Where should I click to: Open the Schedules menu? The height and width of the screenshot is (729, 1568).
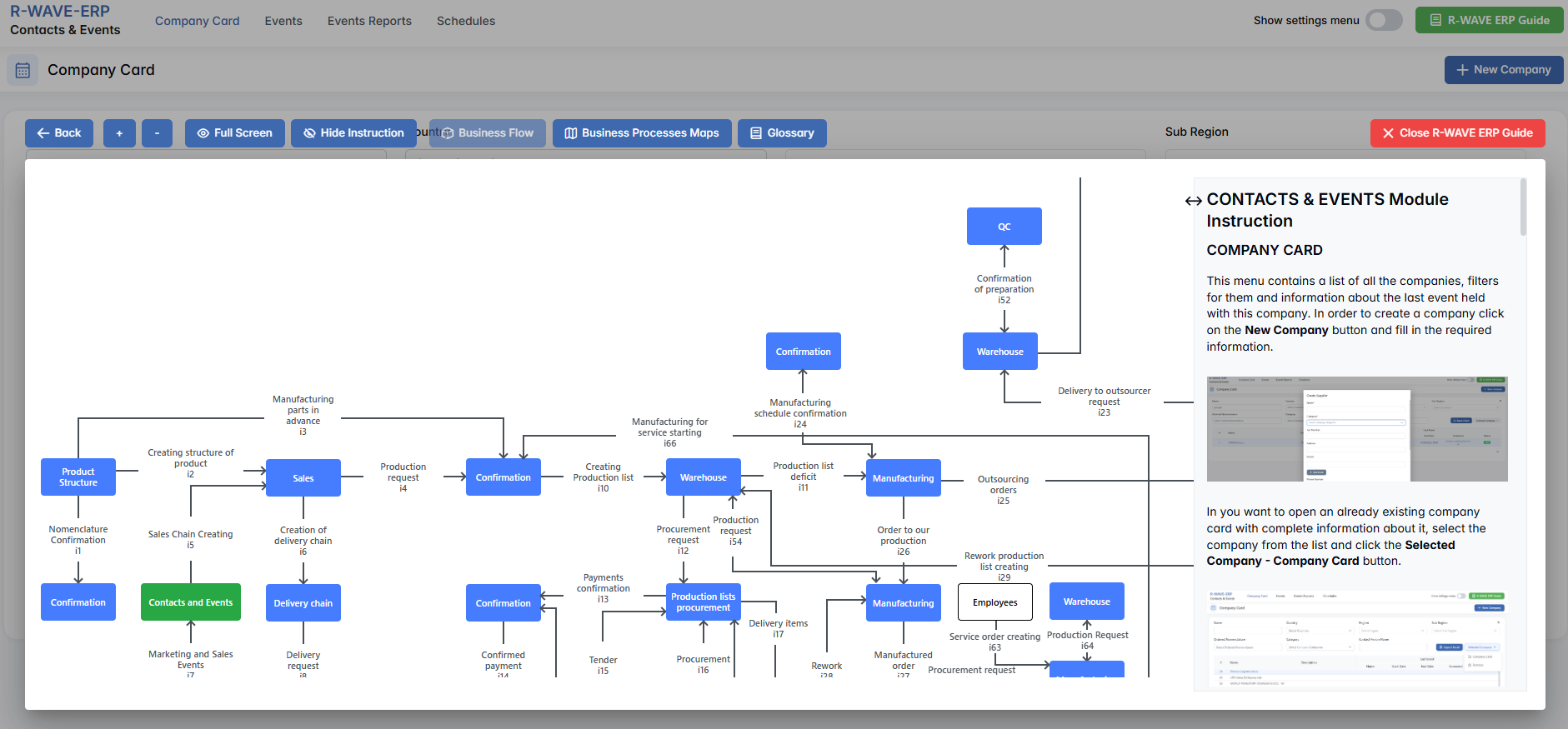coord(465,21)
